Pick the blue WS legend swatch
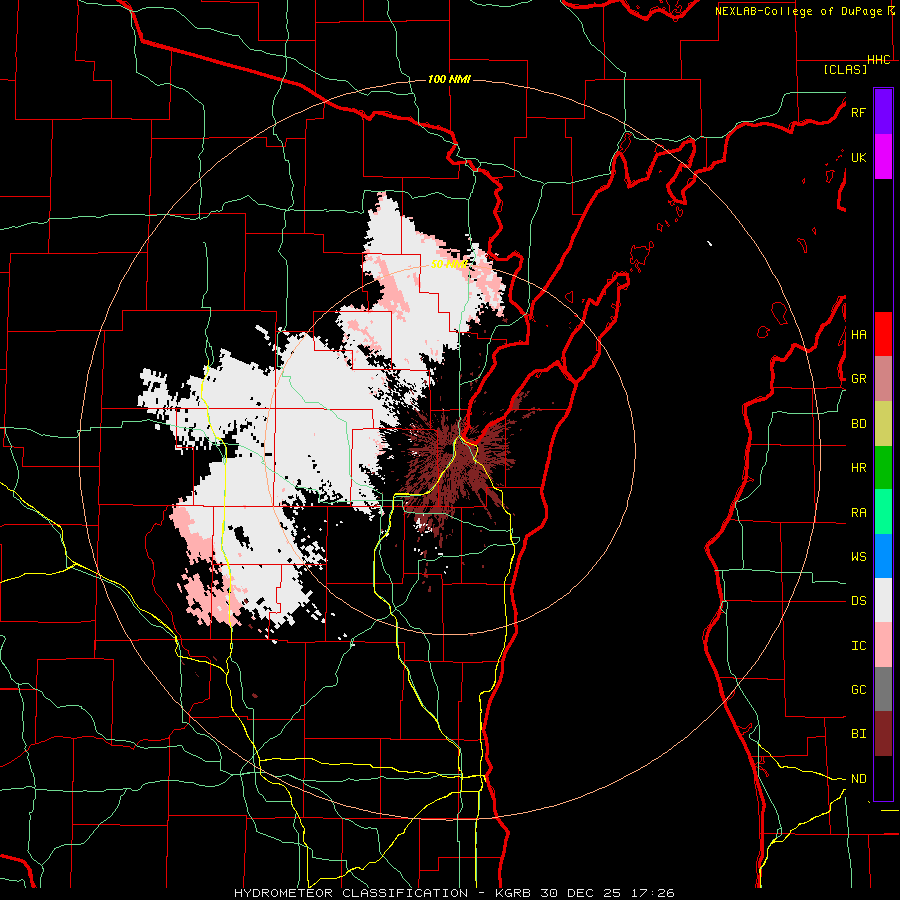Screen dimensions: 900x900 (x=883, y=556)
